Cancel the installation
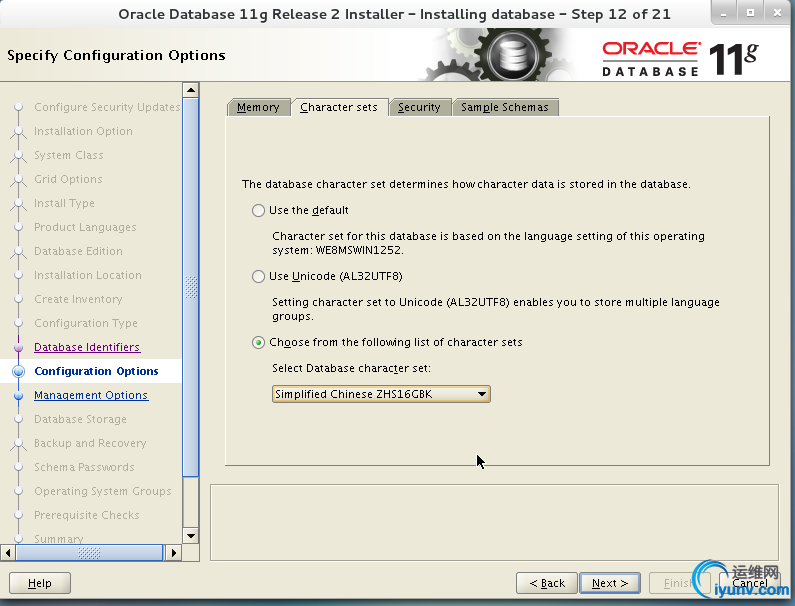This screenshot has width=795, height=606. (749, 583)
